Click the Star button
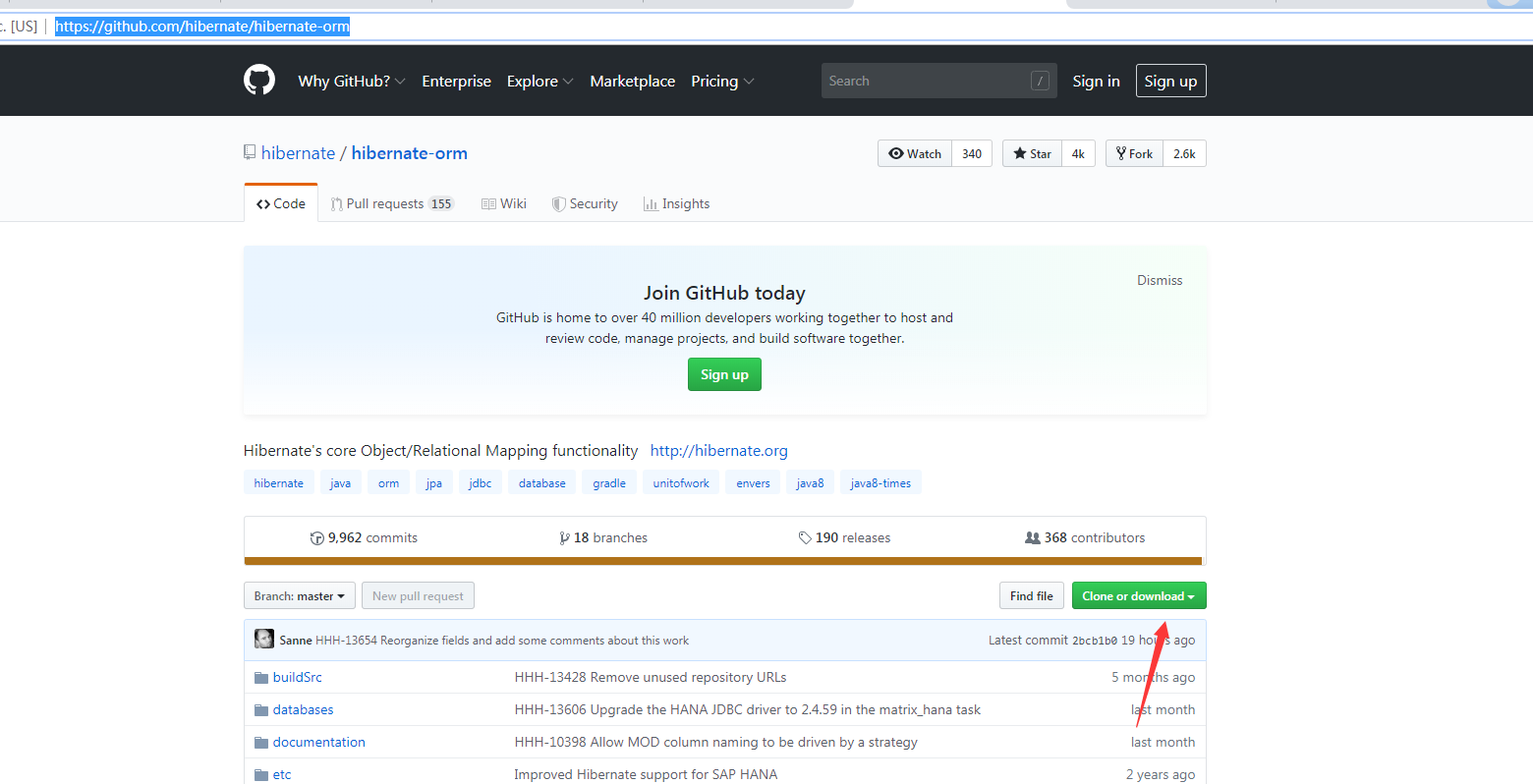The height and width of the screenshot is (784, 1533). [1032, 153]
